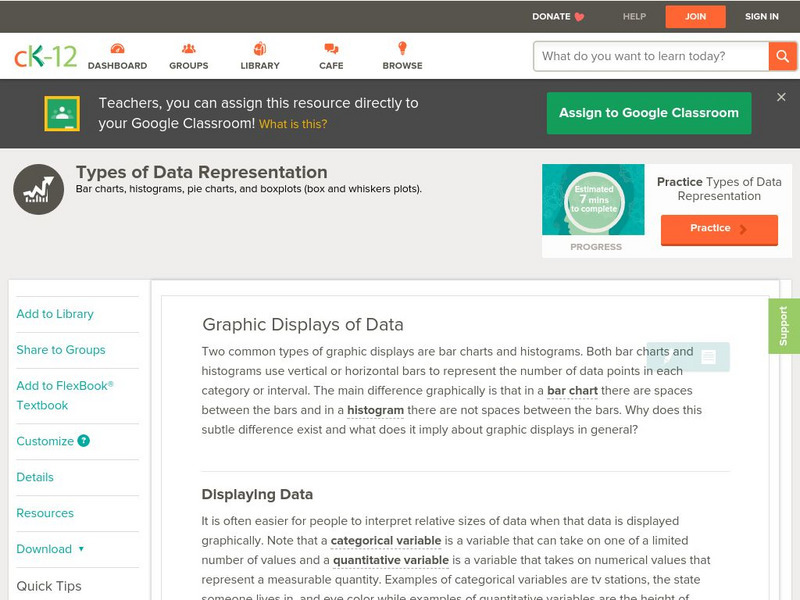Click the CAFE menu label

pos(331,66)
